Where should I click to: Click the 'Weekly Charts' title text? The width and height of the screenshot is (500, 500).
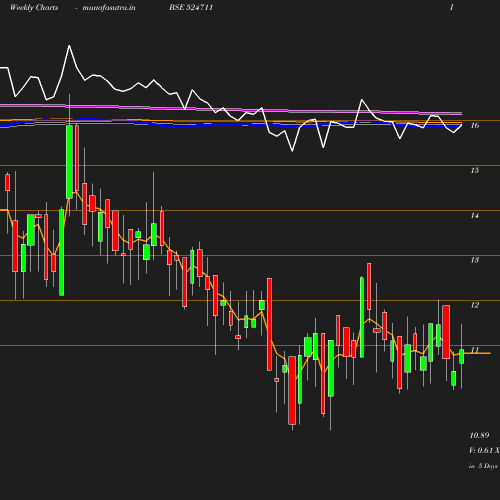34,7
